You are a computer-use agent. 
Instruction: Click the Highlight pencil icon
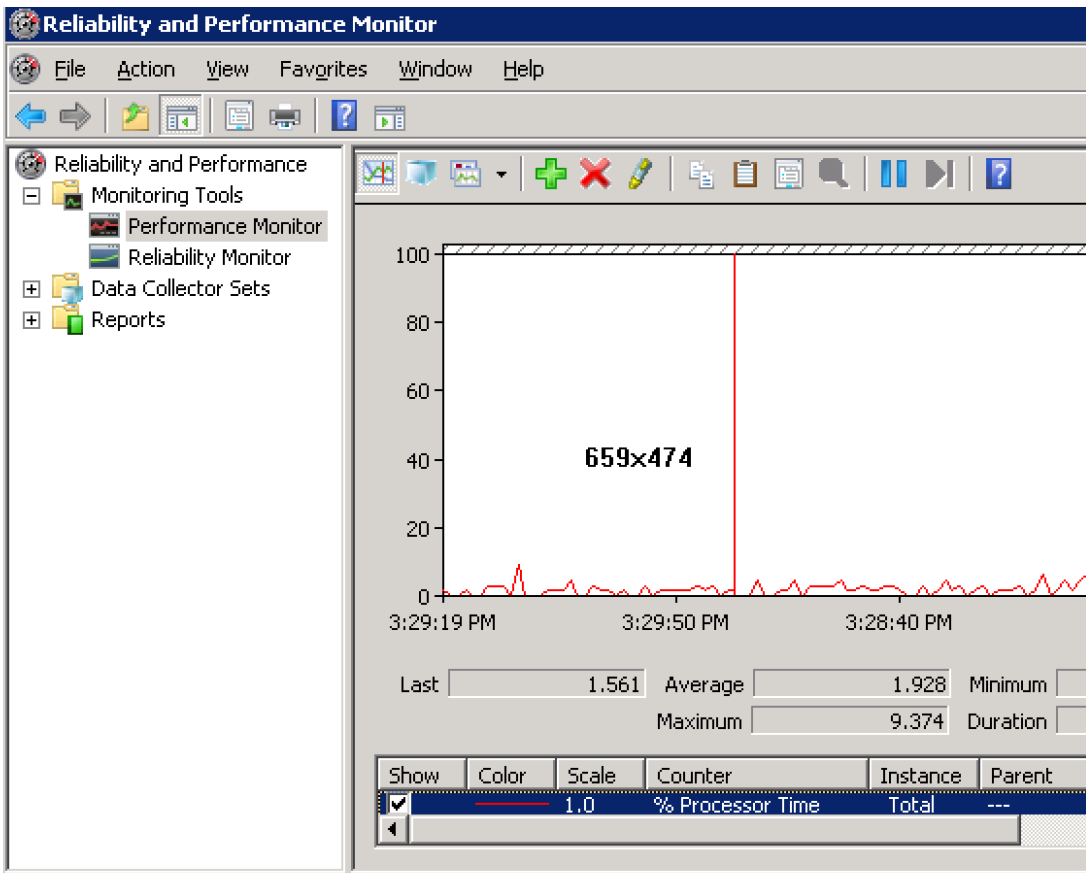click(640, 174)
